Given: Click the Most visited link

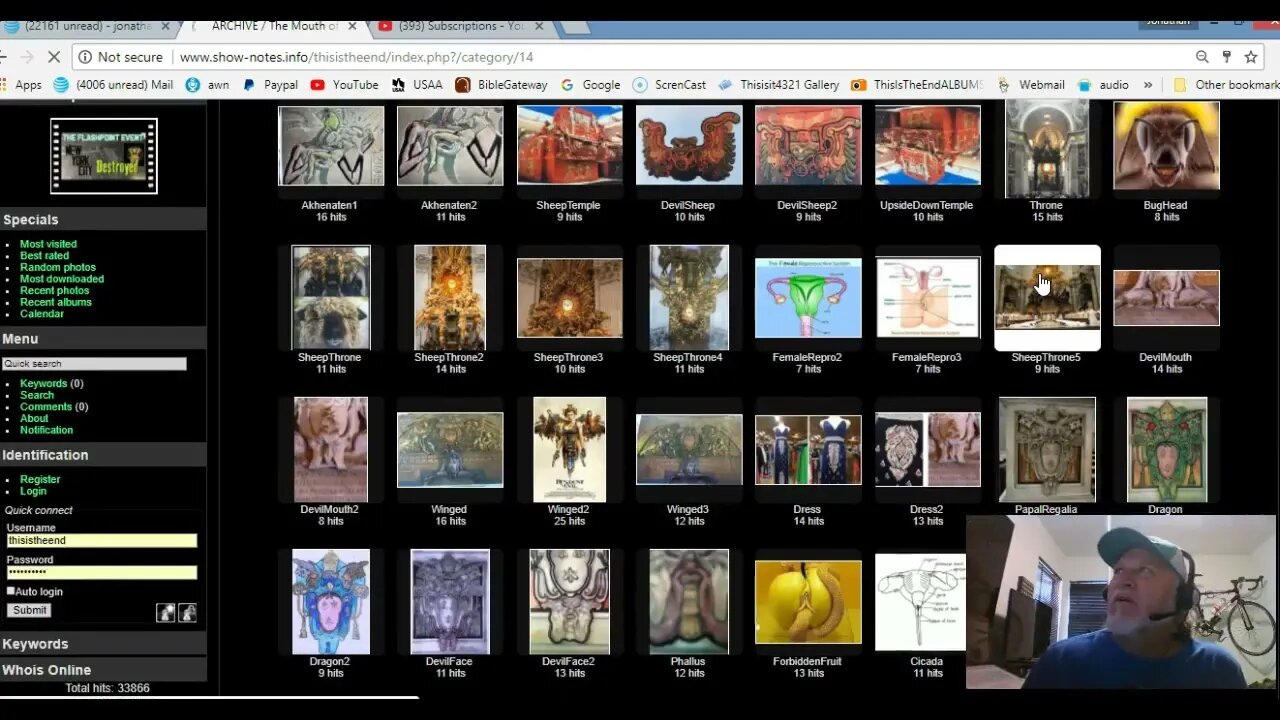Looking at the screenshot, I should pos(48,244).
